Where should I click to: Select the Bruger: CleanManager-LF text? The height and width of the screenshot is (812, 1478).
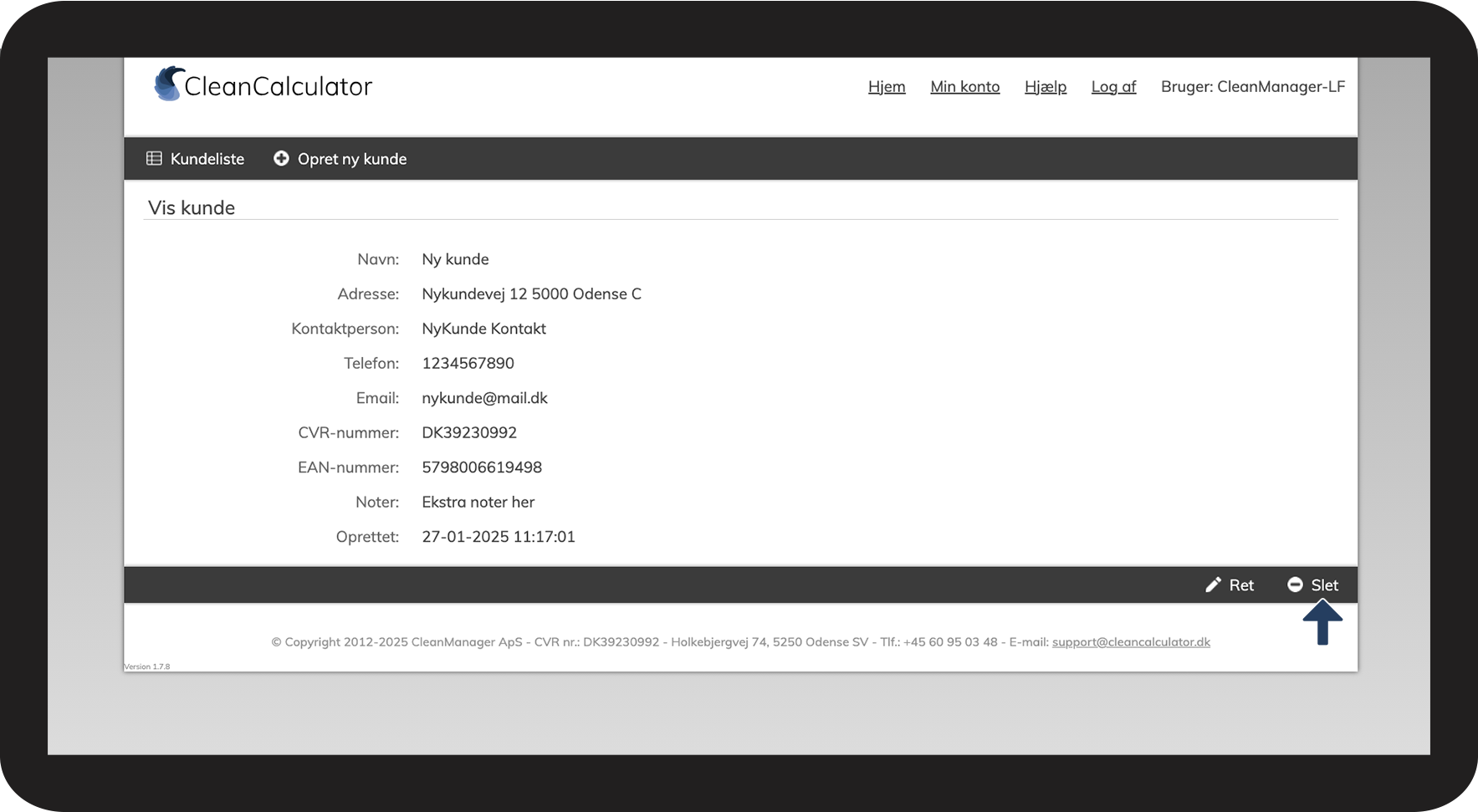pos(1253,86)
